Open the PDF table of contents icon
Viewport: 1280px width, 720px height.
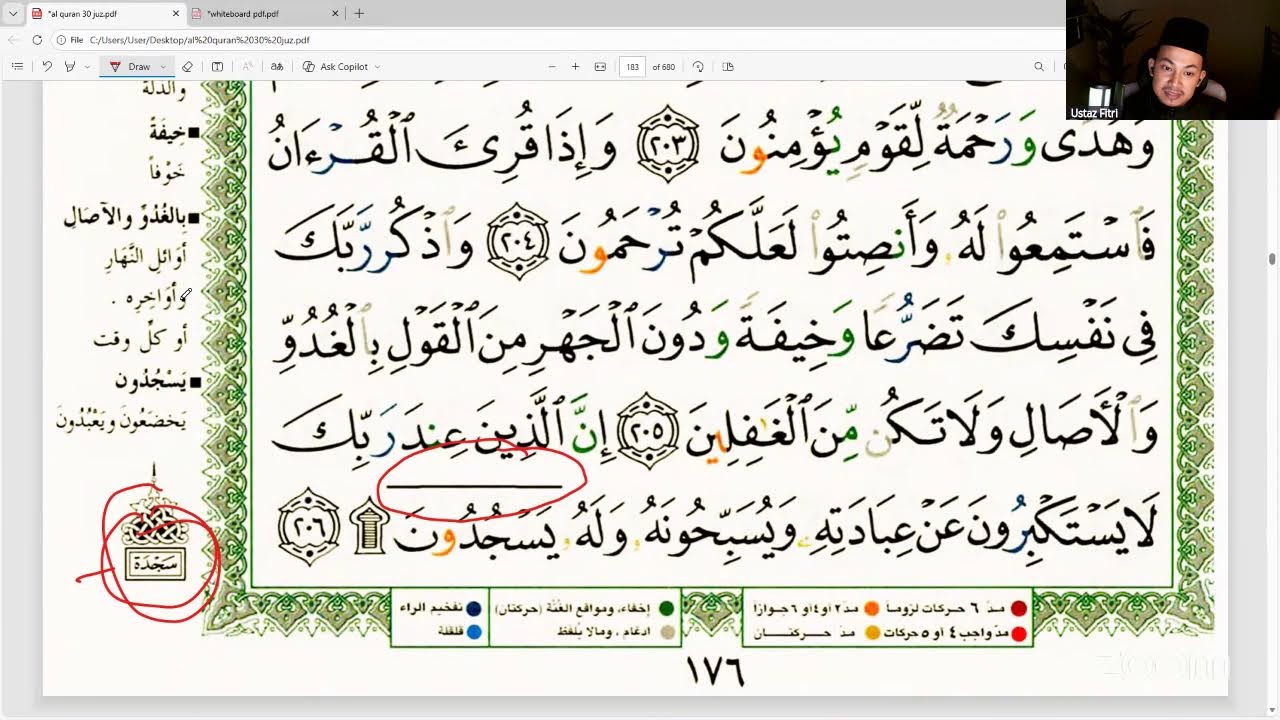17,67
